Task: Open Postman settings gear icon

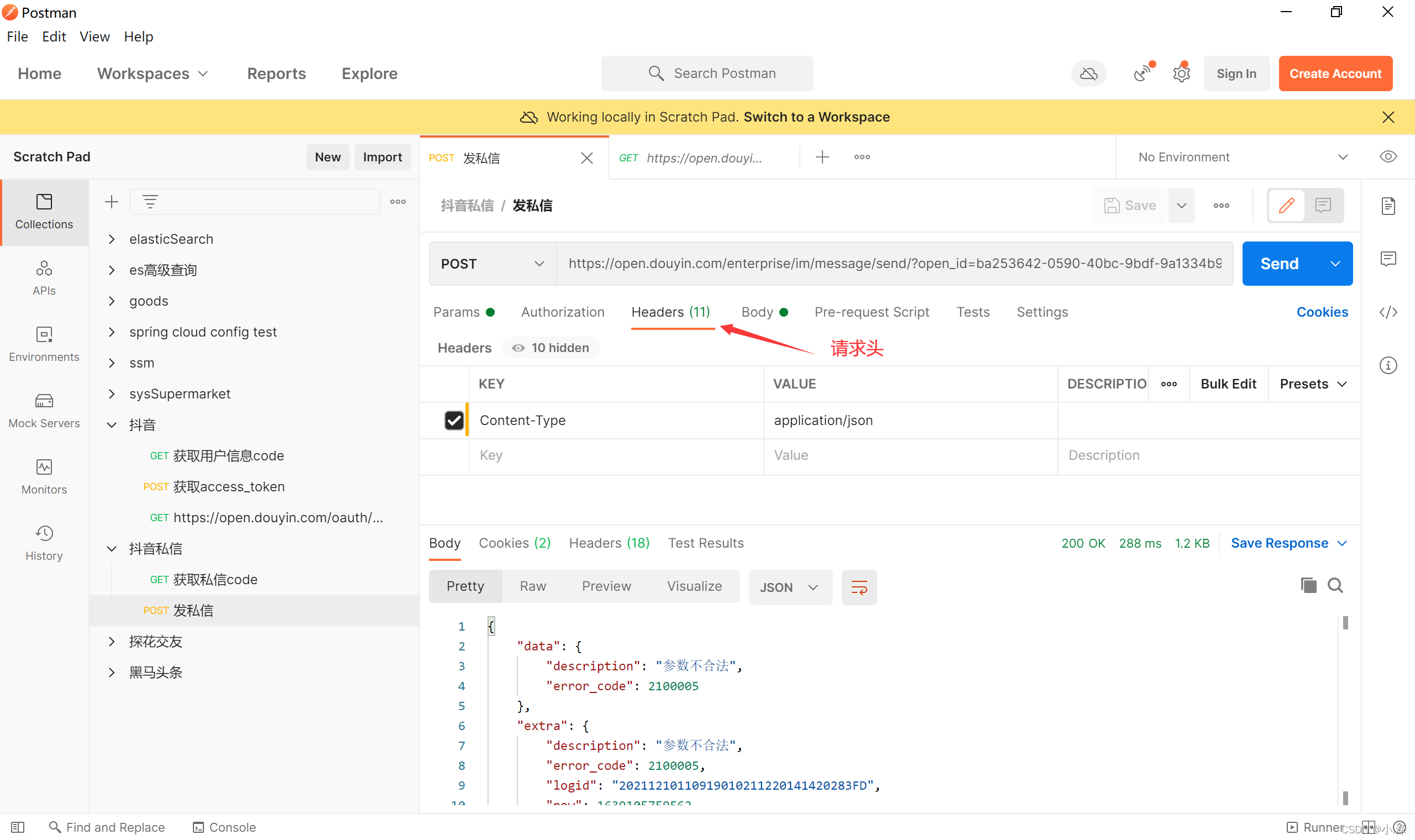Action: pos(1182,73)
